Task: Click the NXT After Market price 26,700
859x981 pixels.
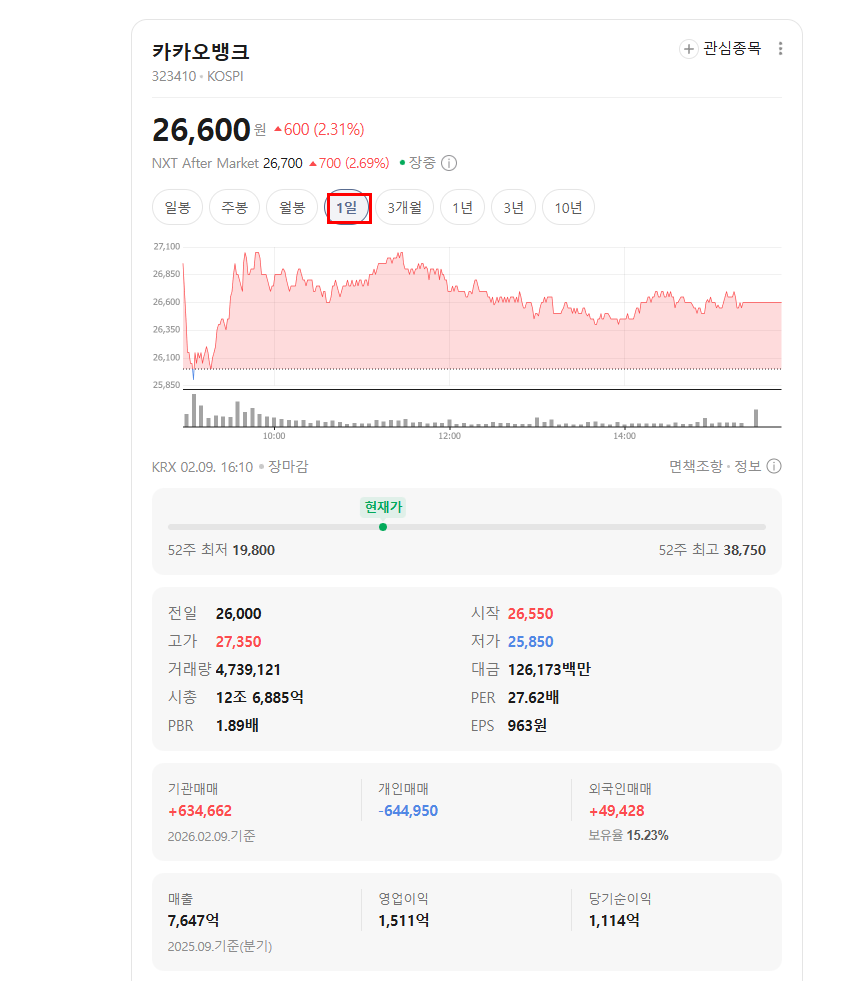Action: (283, 163)
